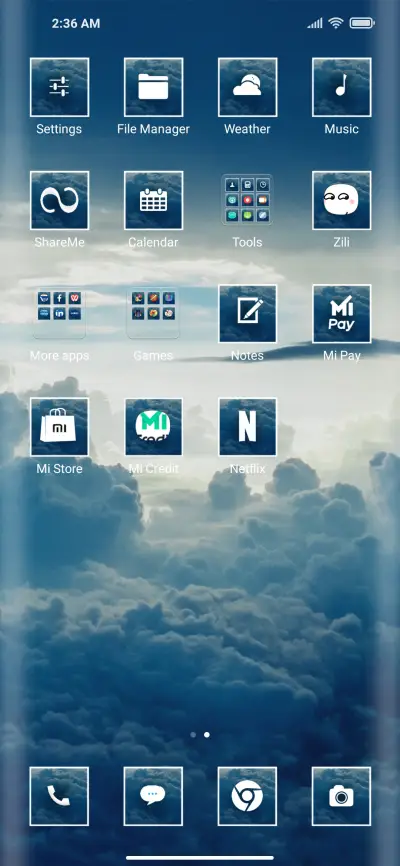Screen dimensions: 400x866
Task: Launch Chrome browser from dock
Action: (248, 796)
